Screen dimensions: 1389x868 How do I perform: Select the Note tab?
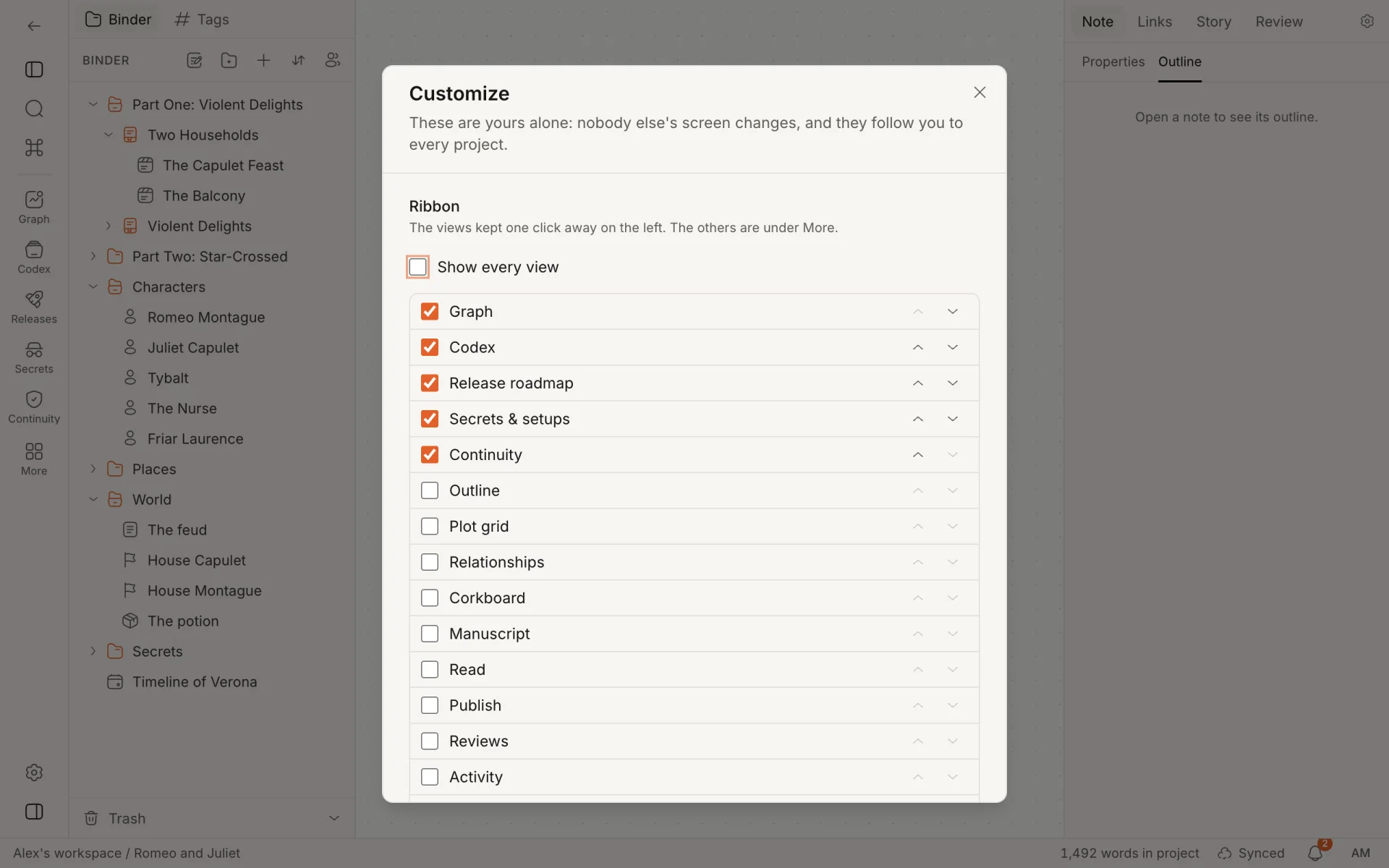[x=1097, y=22]
